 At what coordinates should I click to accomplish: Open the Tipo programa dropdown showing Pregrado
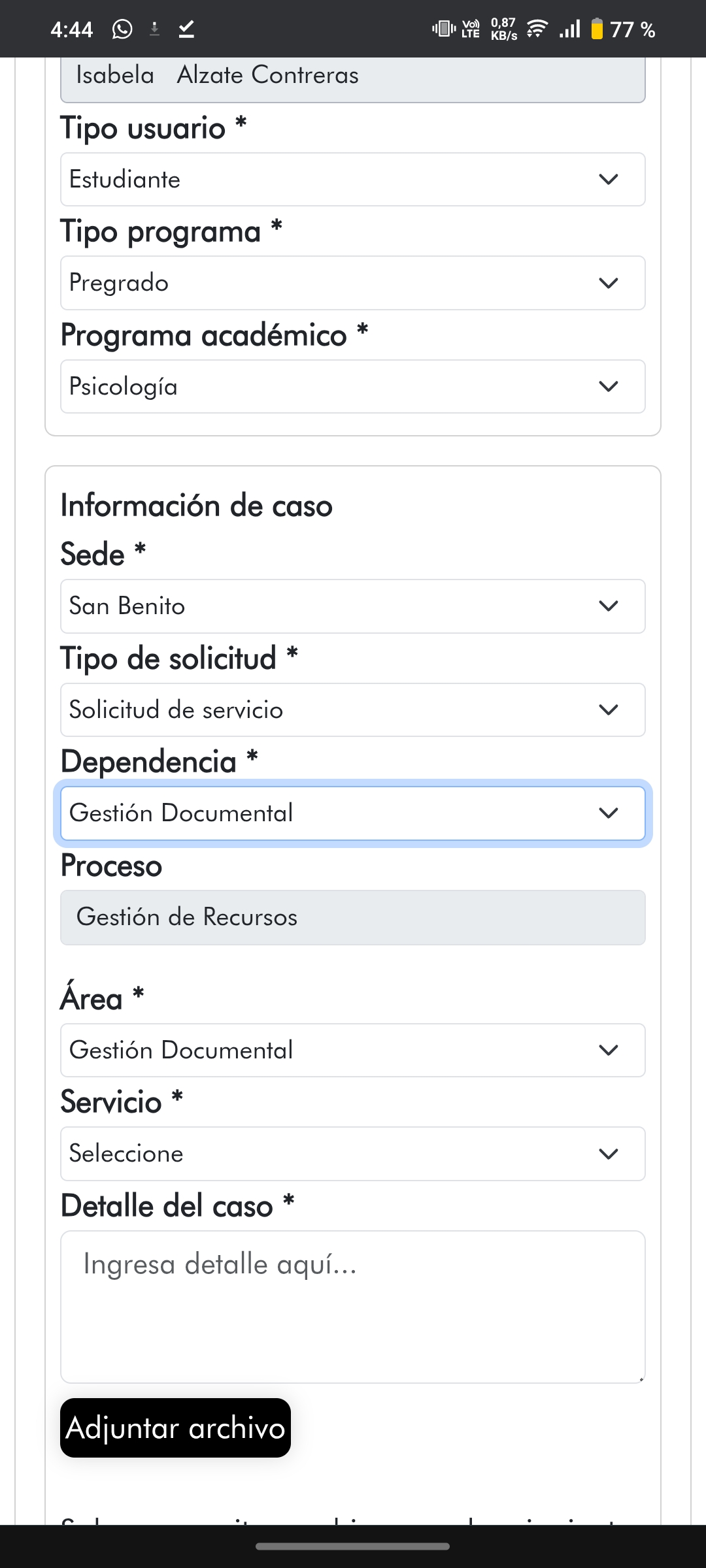click(353, 283)
